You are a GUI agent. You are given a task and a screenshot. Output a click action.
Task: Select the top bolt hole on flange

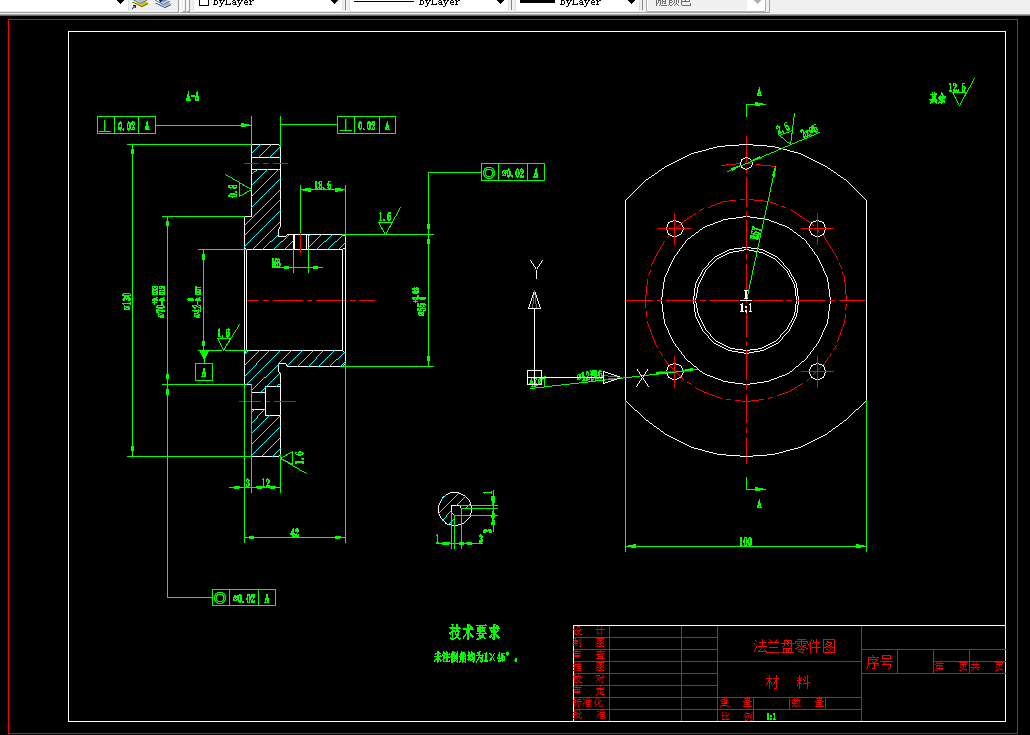click(747, 163)
